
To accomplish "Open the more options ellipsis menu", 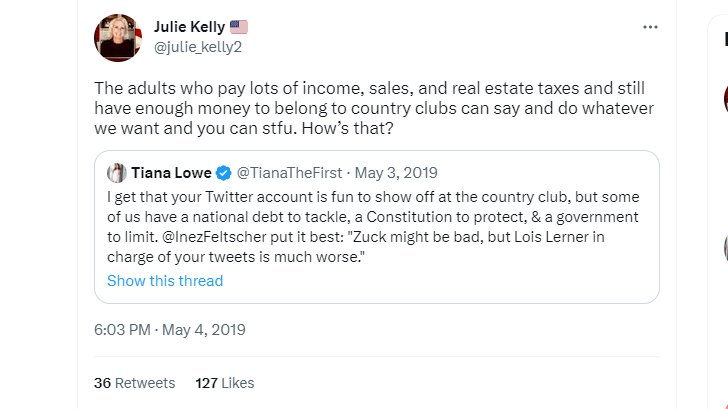I will (650, 27).
